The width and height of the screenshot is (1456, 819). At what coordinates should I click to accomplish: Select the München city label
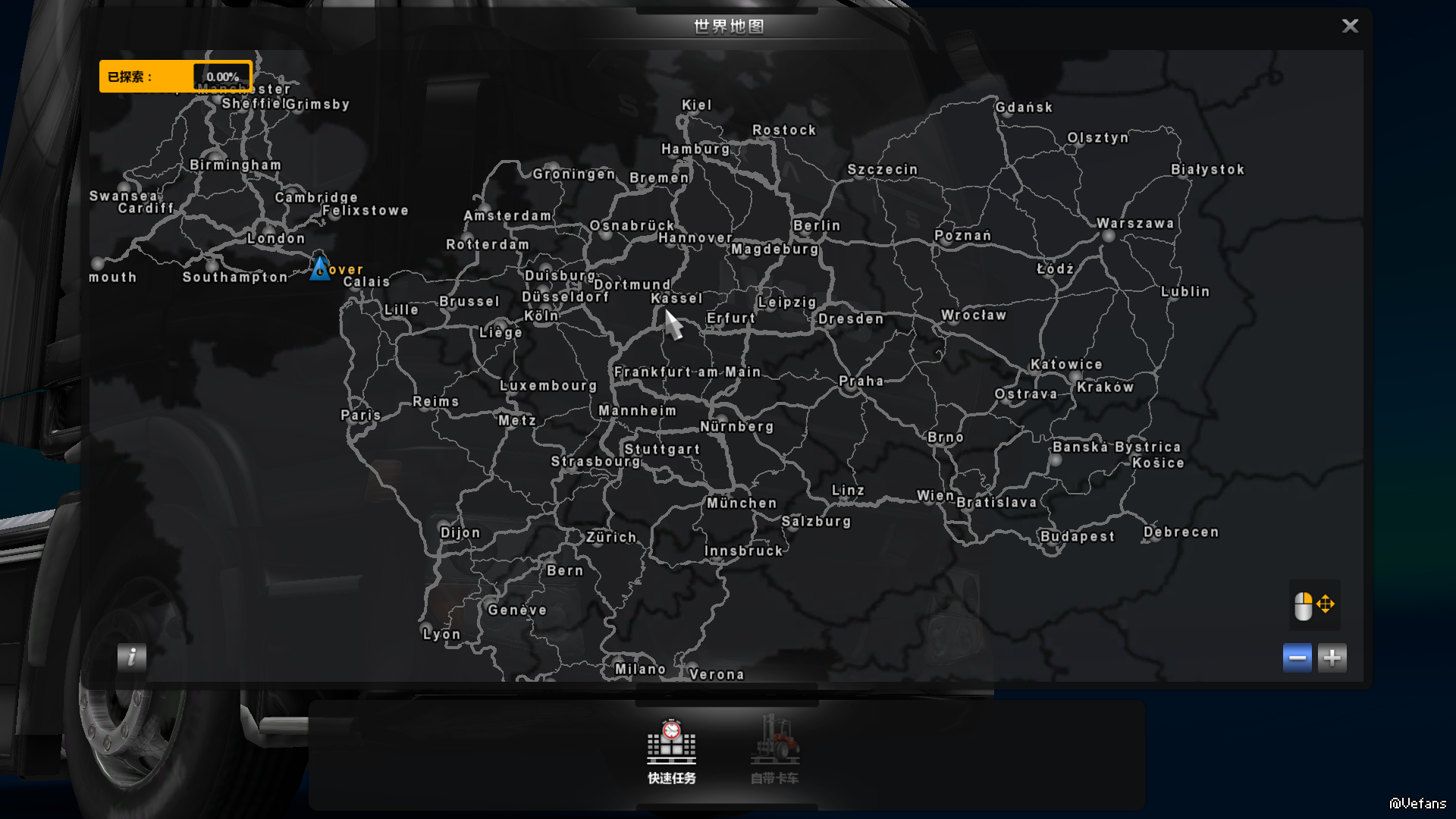741,503
